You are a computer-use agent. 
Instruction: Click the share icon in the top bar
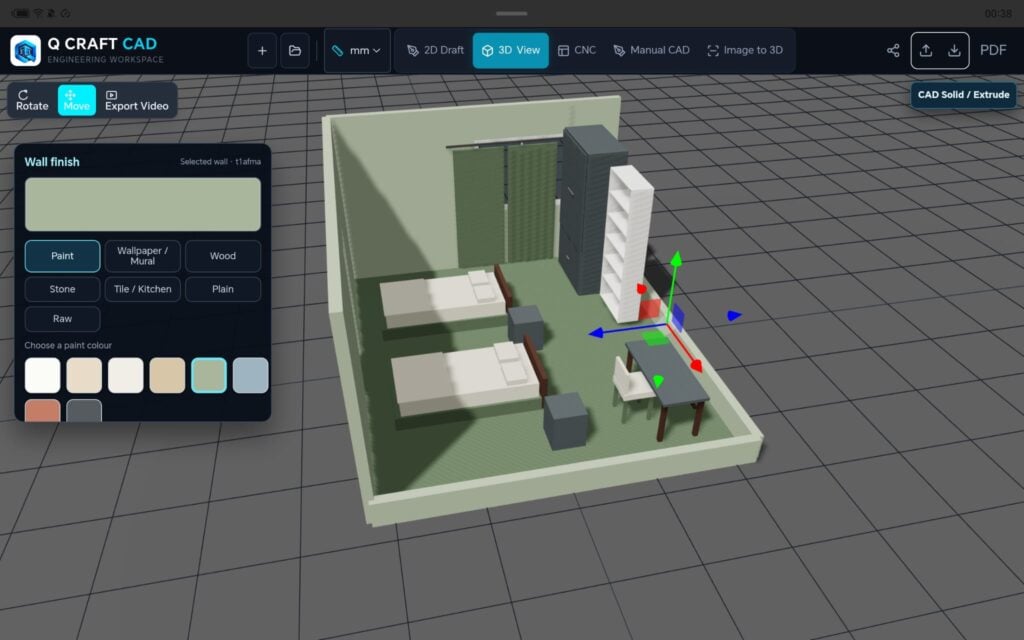(x=893, y=50)
